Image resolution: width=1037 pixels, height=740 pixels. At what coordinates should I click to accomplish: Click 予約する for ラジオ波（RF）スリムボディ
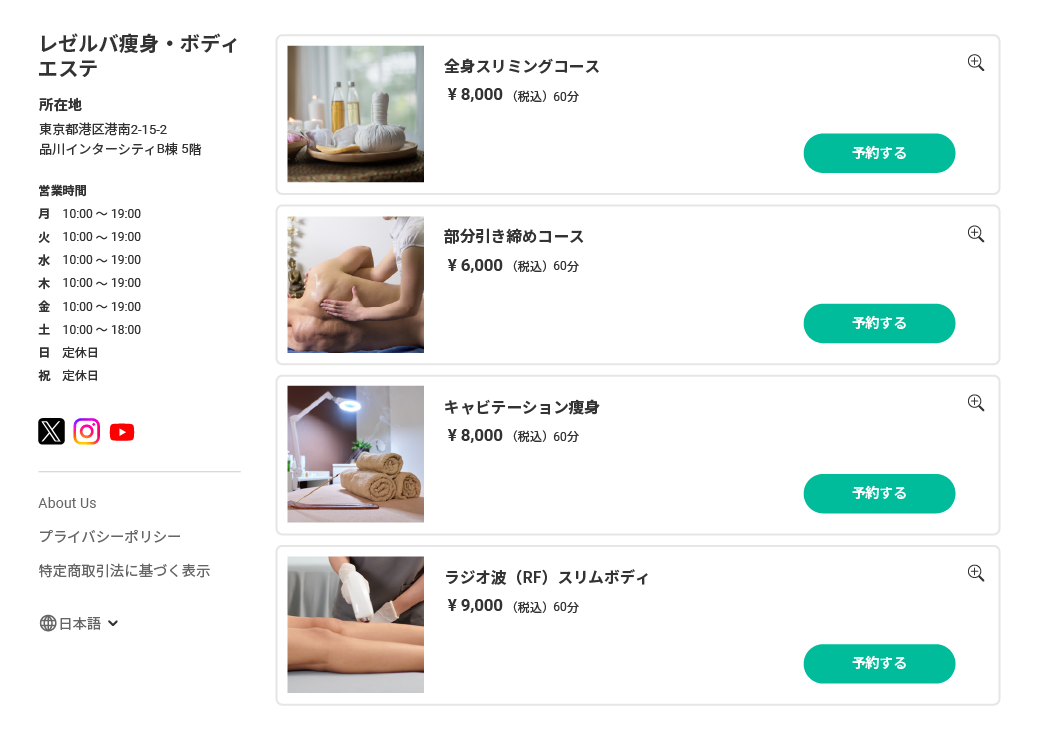(x=879, y=663)
